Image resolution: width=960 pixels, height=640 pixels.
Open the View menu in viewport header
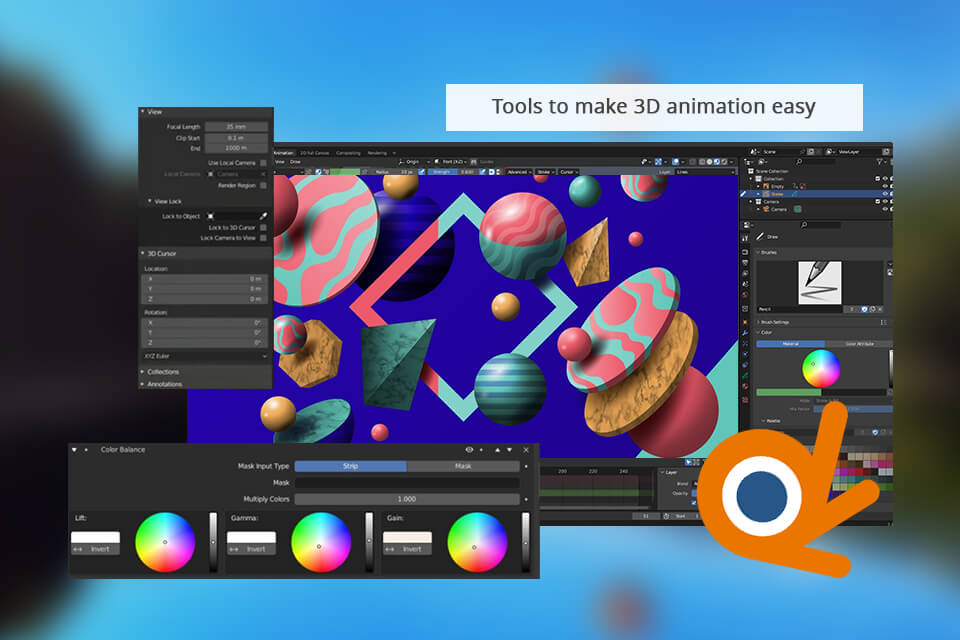(280, 162)
